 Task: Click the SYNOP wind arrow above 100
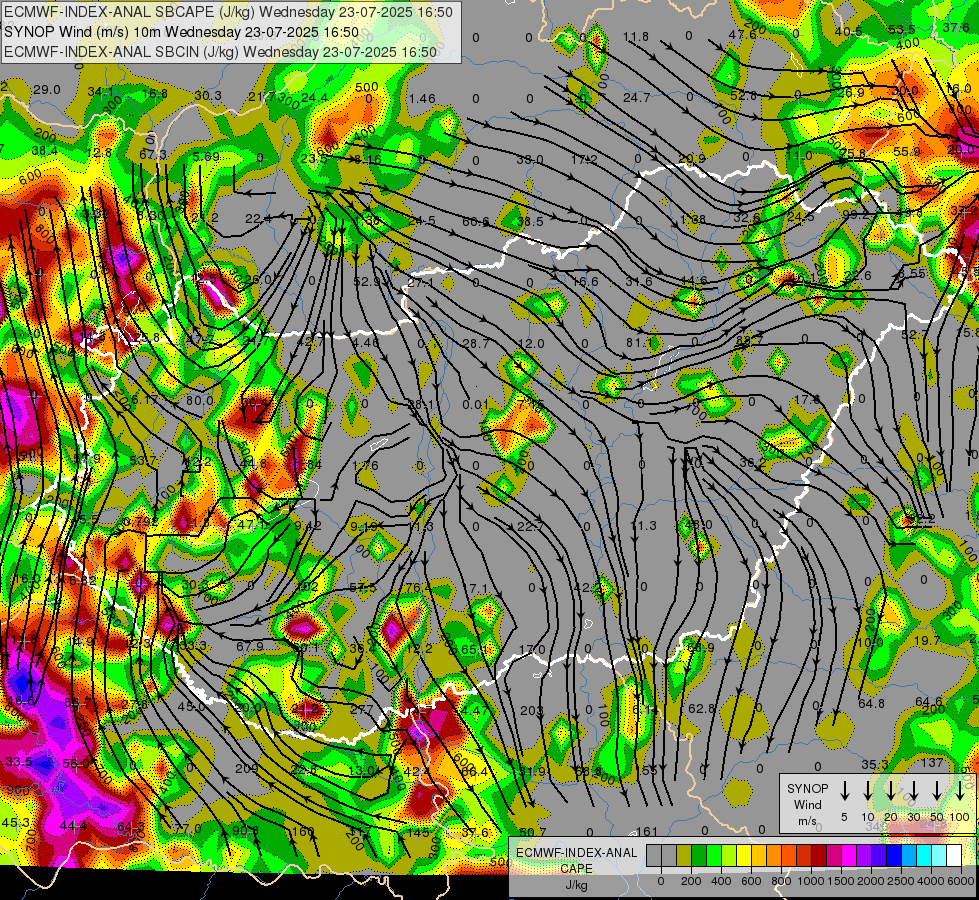960,790
